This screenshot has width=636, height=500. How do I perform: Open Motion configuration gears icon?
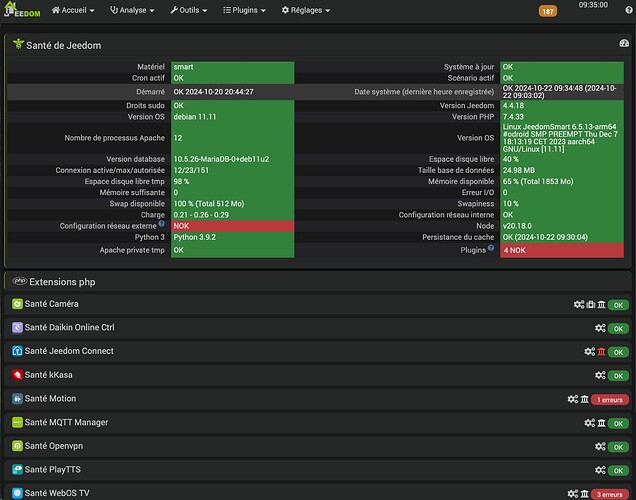point(573,399)
